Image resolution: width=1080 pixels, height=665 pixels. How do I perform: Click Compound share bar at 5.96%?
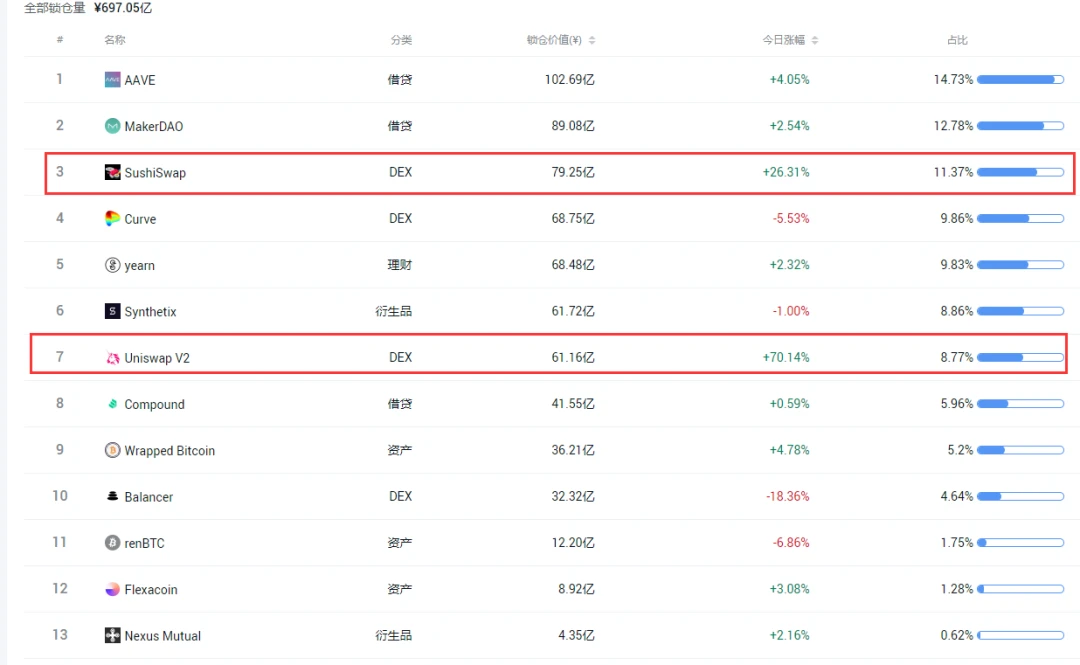[1020, 404]
